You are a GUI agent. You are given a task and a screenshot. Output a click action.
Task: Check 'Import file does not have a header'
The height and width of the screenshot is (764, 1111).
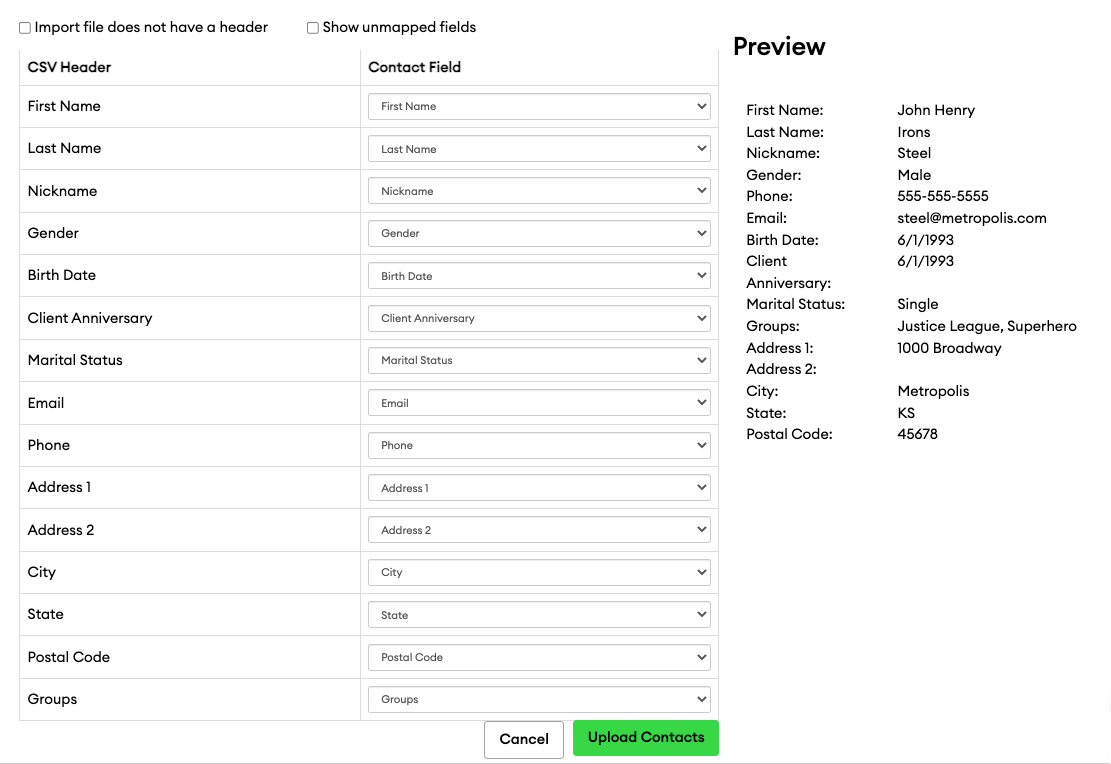(x=24, y=27)
